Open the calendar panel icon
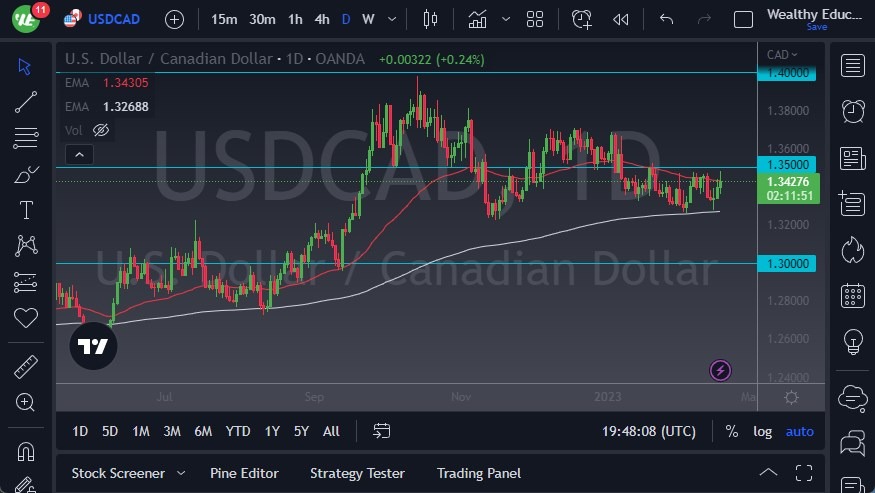 853,295
